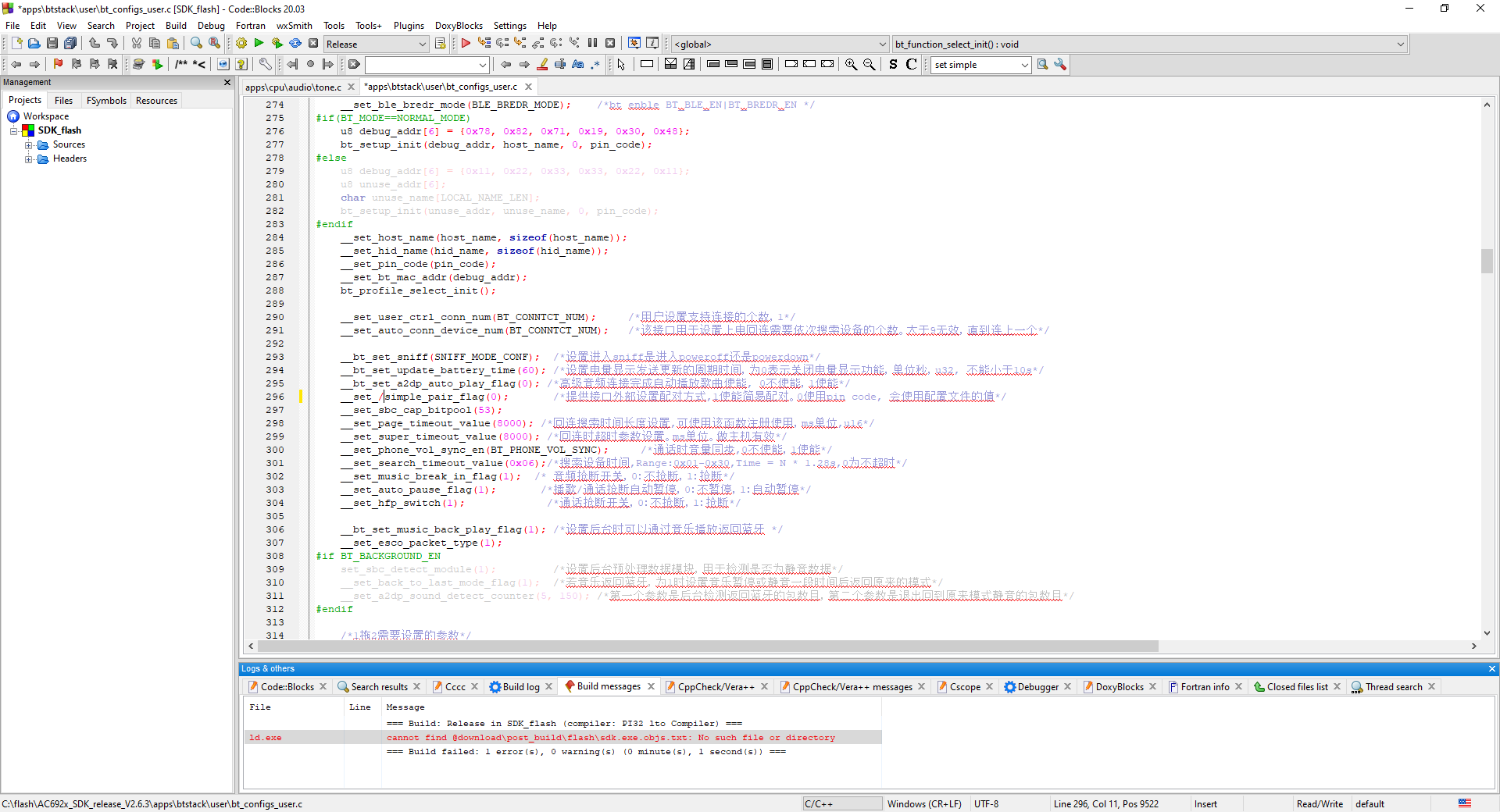1500x812 pixels.
Task: Toggle highlight search results option
Action: coord(543,65)
